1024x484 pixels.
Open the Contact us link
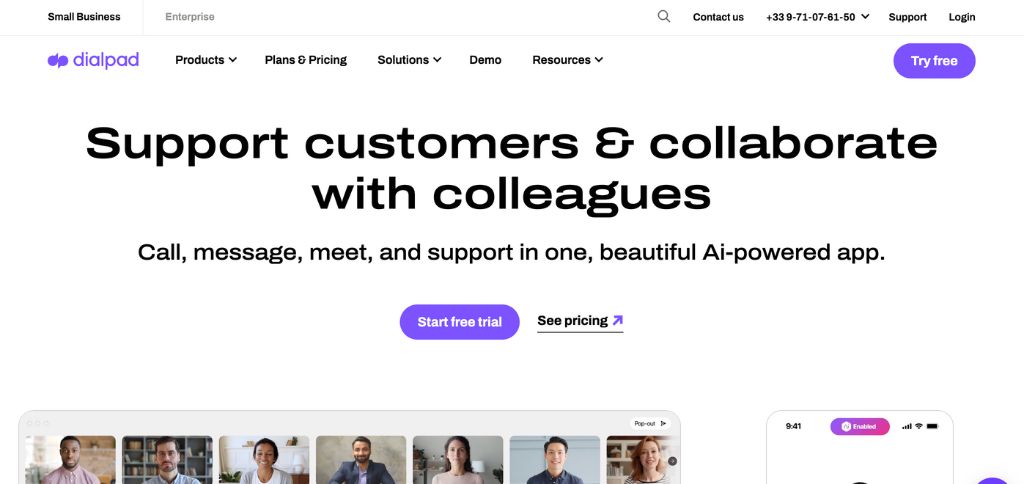click(718, 17)
